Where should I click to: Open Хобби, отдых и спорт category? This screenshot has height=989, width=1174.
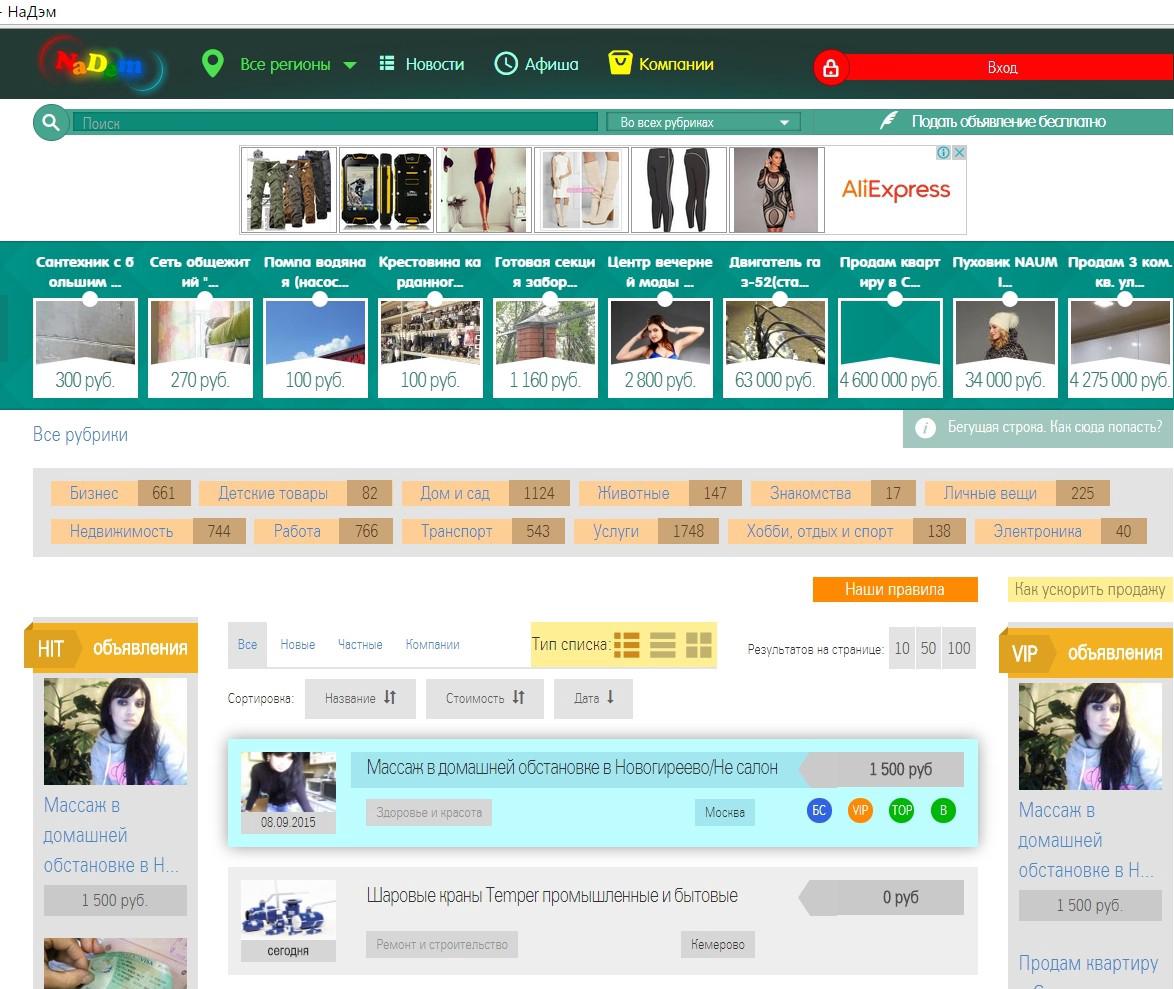[x=846, y=531]
